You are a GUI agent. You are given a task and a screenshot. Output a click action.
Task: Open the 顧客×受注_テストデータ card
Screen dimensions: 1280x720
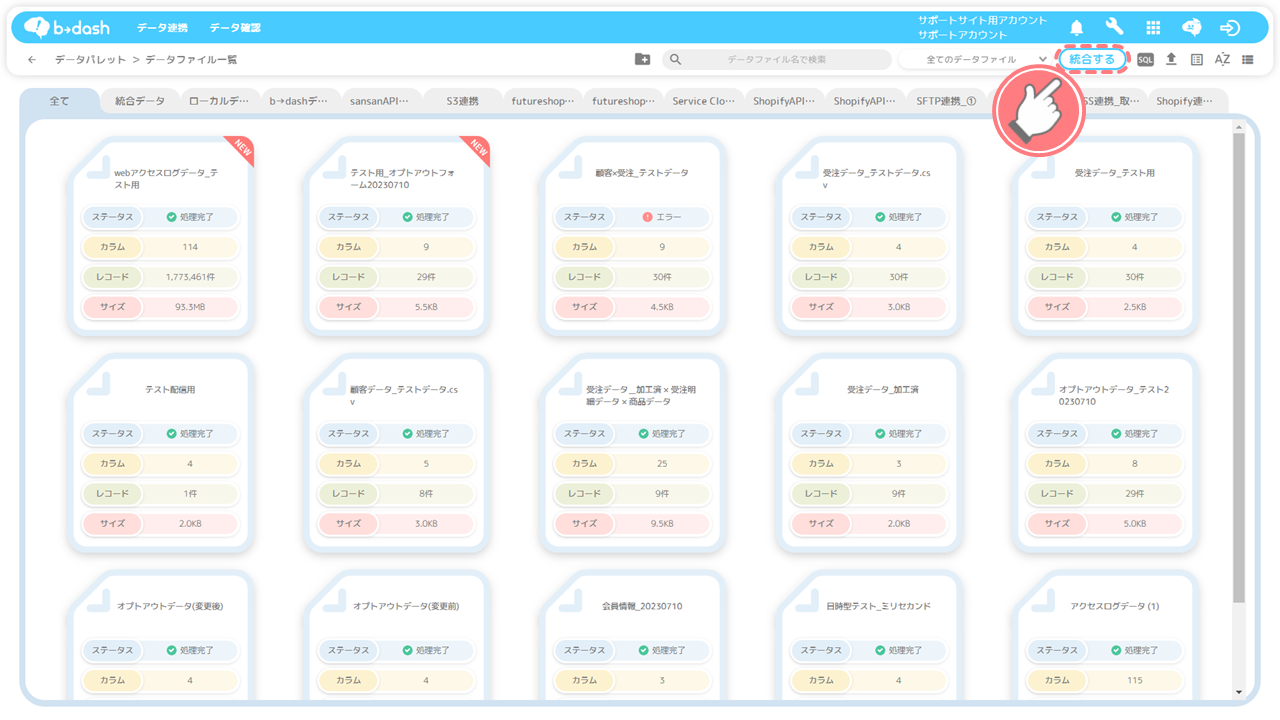point(634,236)
